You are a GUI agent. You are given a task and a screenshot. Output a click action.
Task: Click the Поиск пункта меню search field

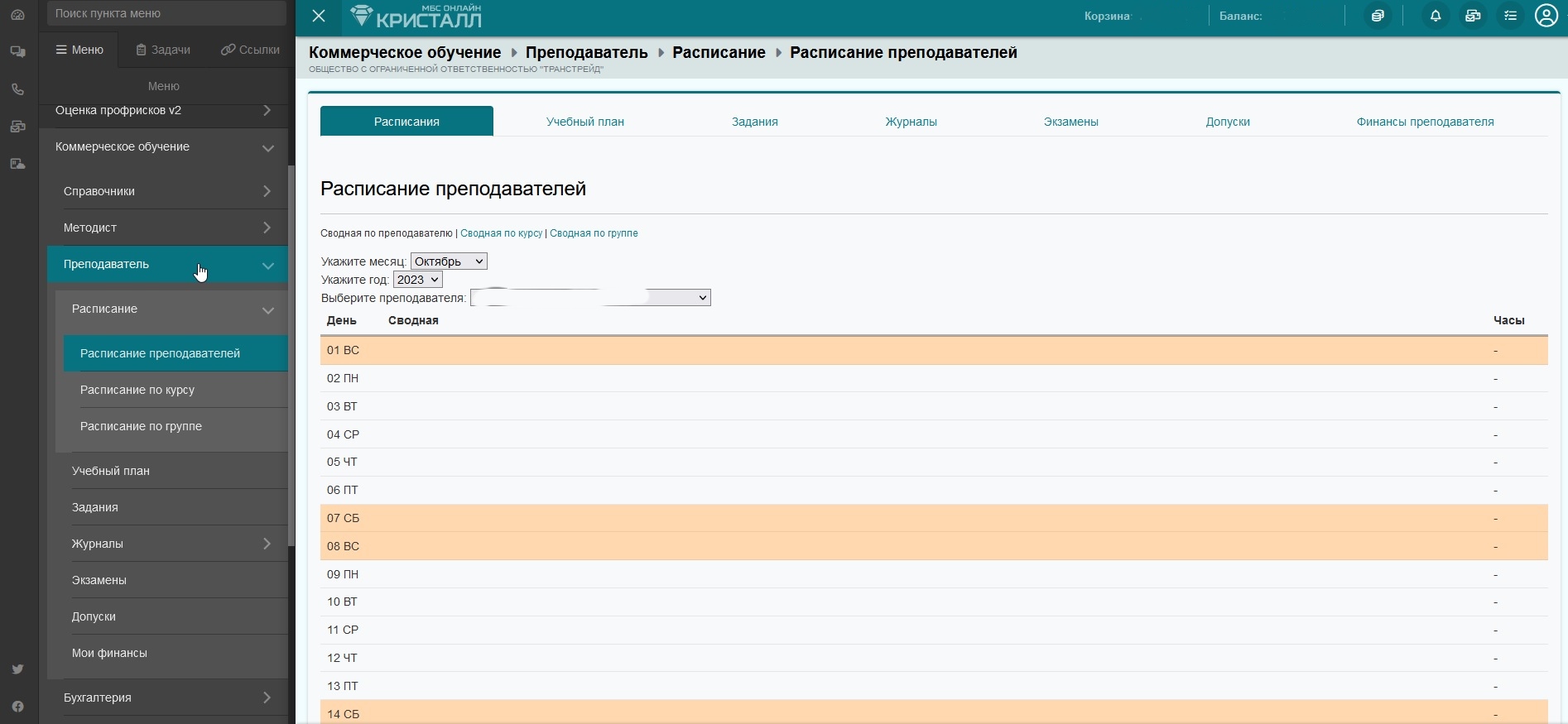166,13
